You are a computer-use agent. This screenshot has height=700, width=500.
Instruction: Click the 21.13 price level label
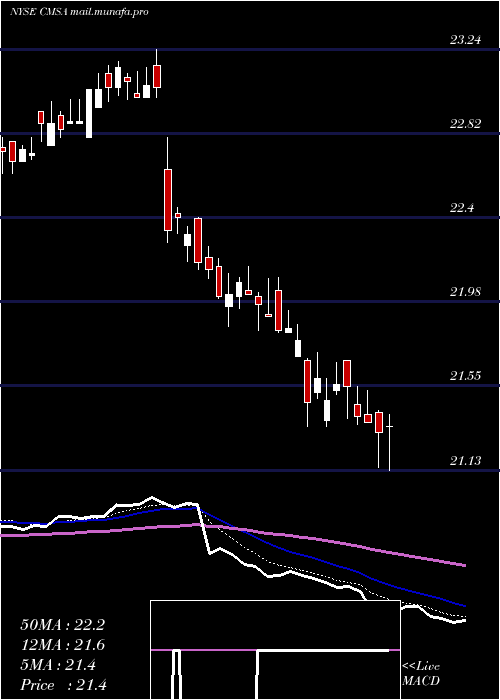(x=465, y=461)
